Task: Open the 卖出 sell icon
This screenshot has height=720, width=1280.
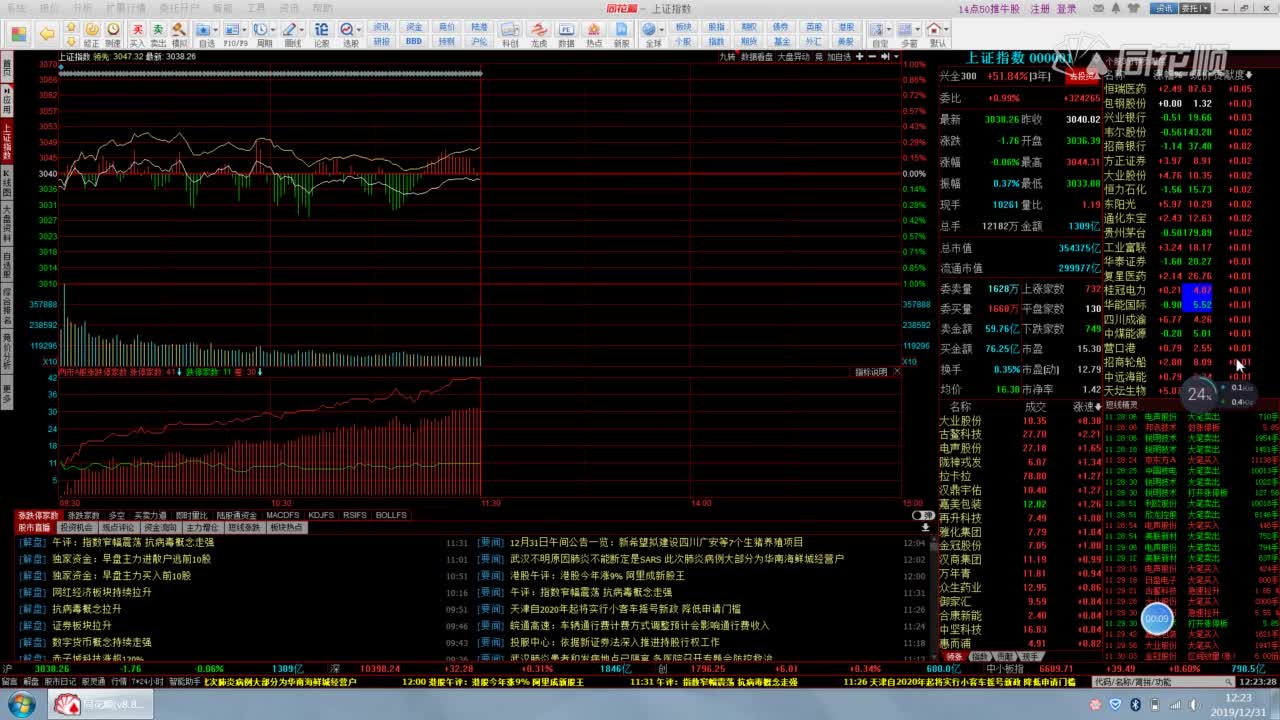Action: point(158,35)
